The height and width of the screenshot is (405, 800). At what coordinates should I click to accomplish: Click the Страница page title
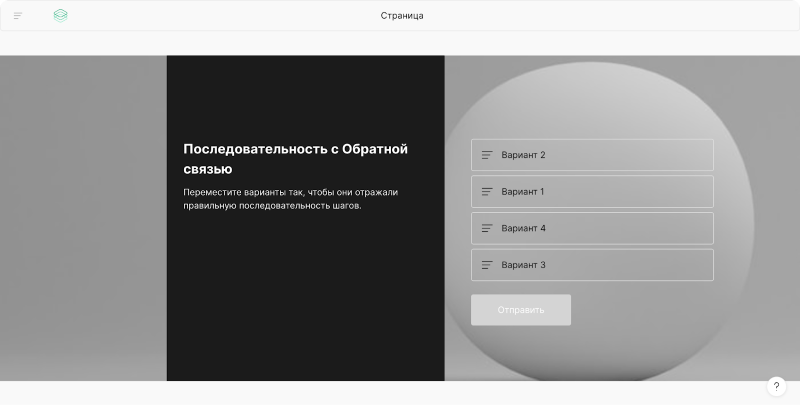[x=401, y=16]
